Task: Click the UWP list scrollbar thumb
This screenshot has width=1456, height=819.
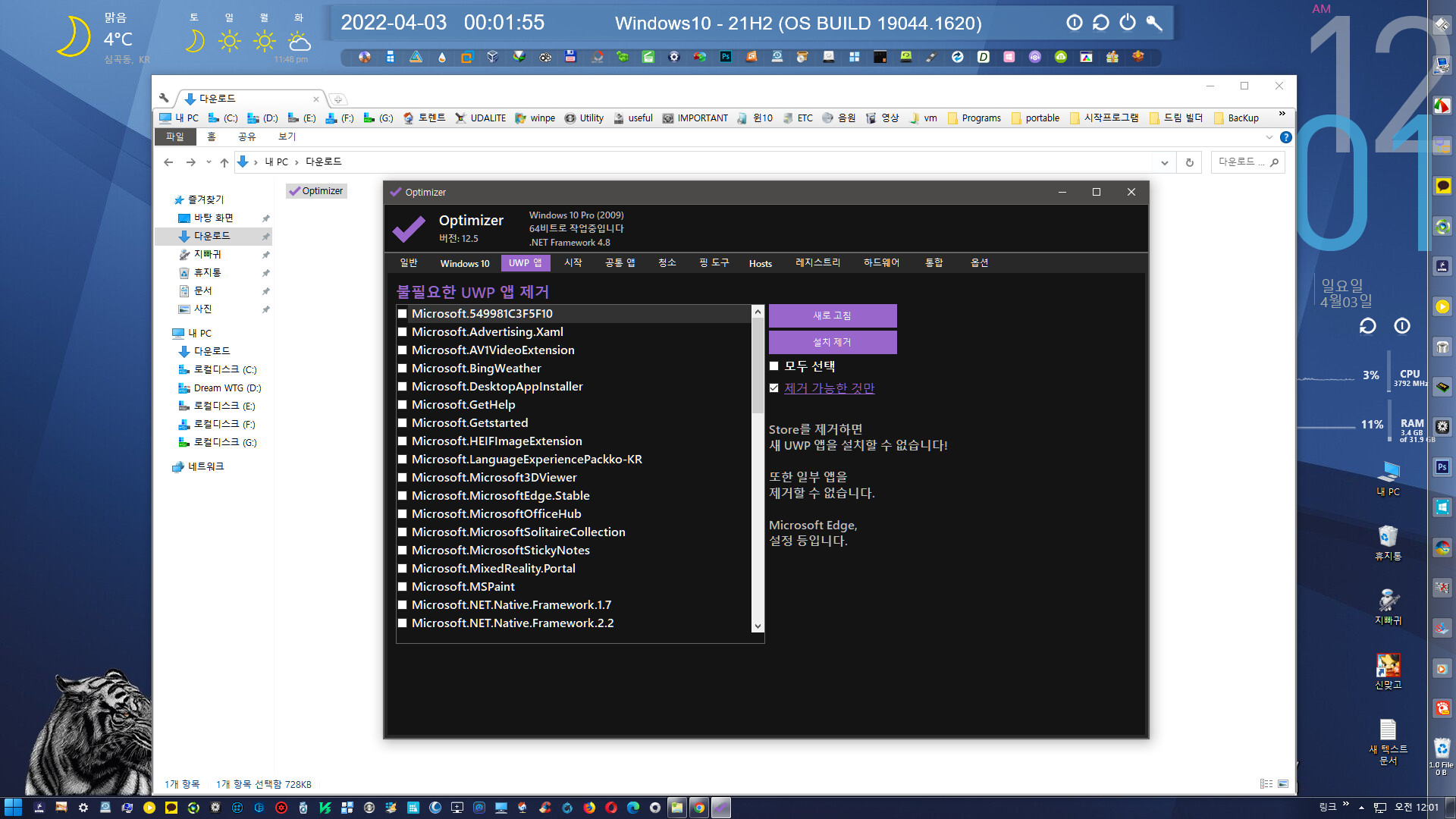Action: point(758,366)
